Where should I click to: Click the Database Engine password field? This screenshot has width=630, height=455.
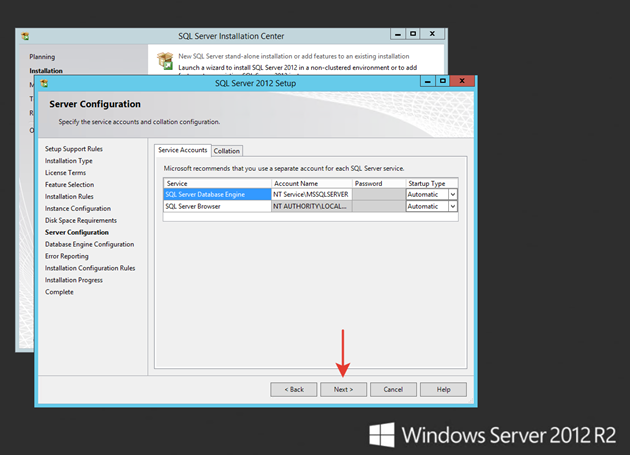[x=379, y=195]
